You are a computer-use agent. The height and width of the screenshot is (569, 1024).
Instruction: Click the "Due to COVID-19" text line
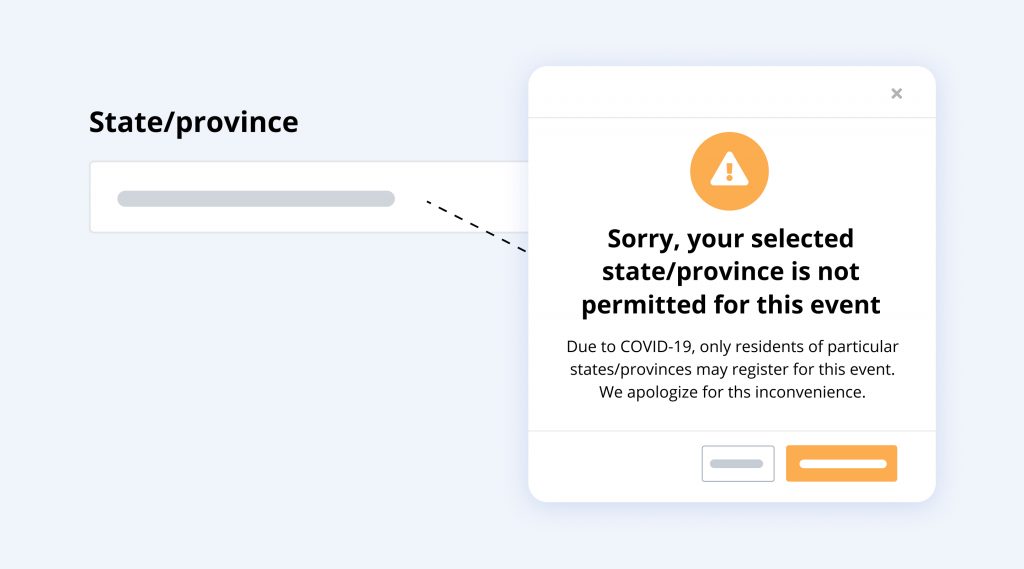pyautogui.click(x=732, y=347)
